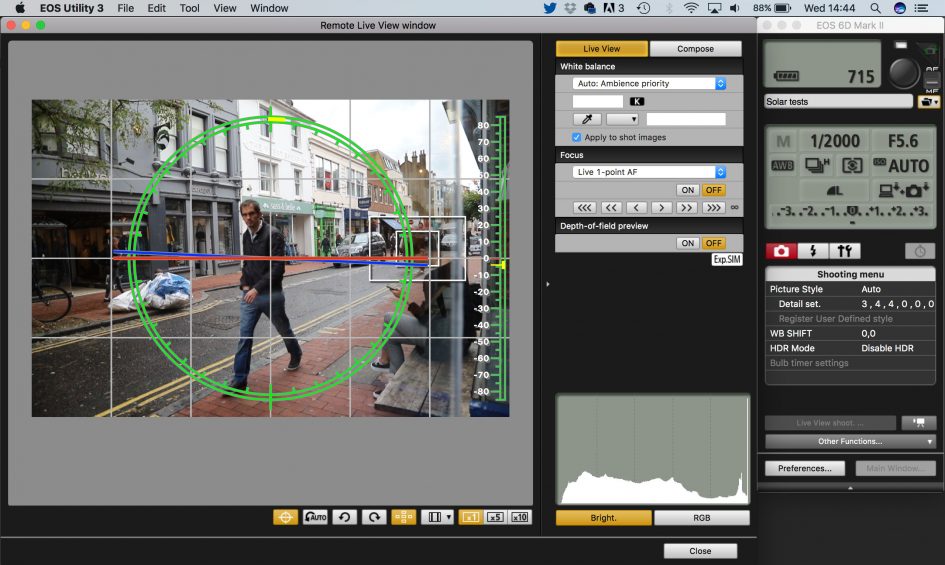945x565 pixels.
Task: Zoom live view to x5
Action: (495, 517)
